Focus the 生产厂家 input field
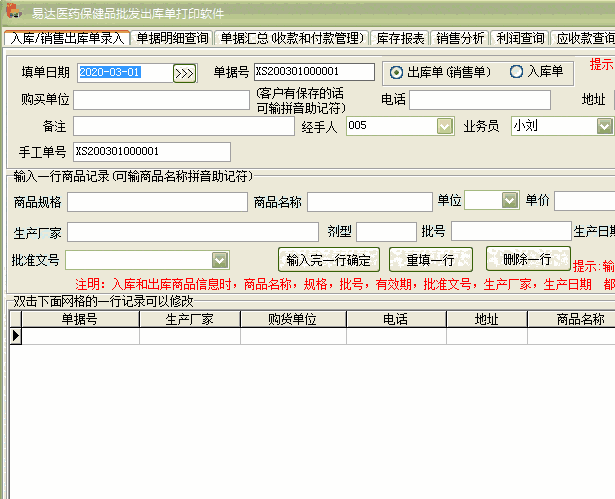Image resolution: width=615 pixels, height=499 pixels. point(193,232)
